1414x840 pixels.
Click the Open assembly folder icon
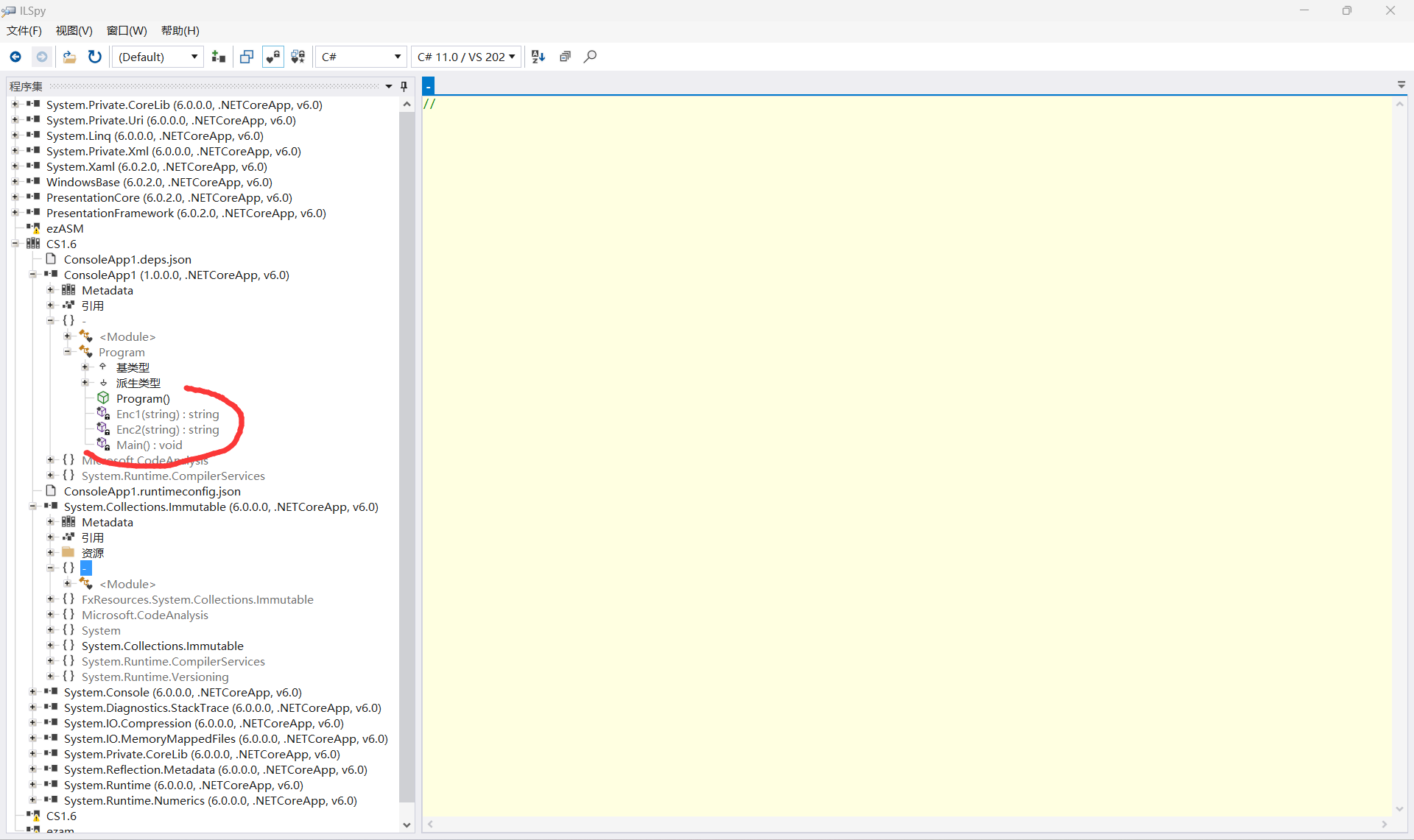click(69, 57)
